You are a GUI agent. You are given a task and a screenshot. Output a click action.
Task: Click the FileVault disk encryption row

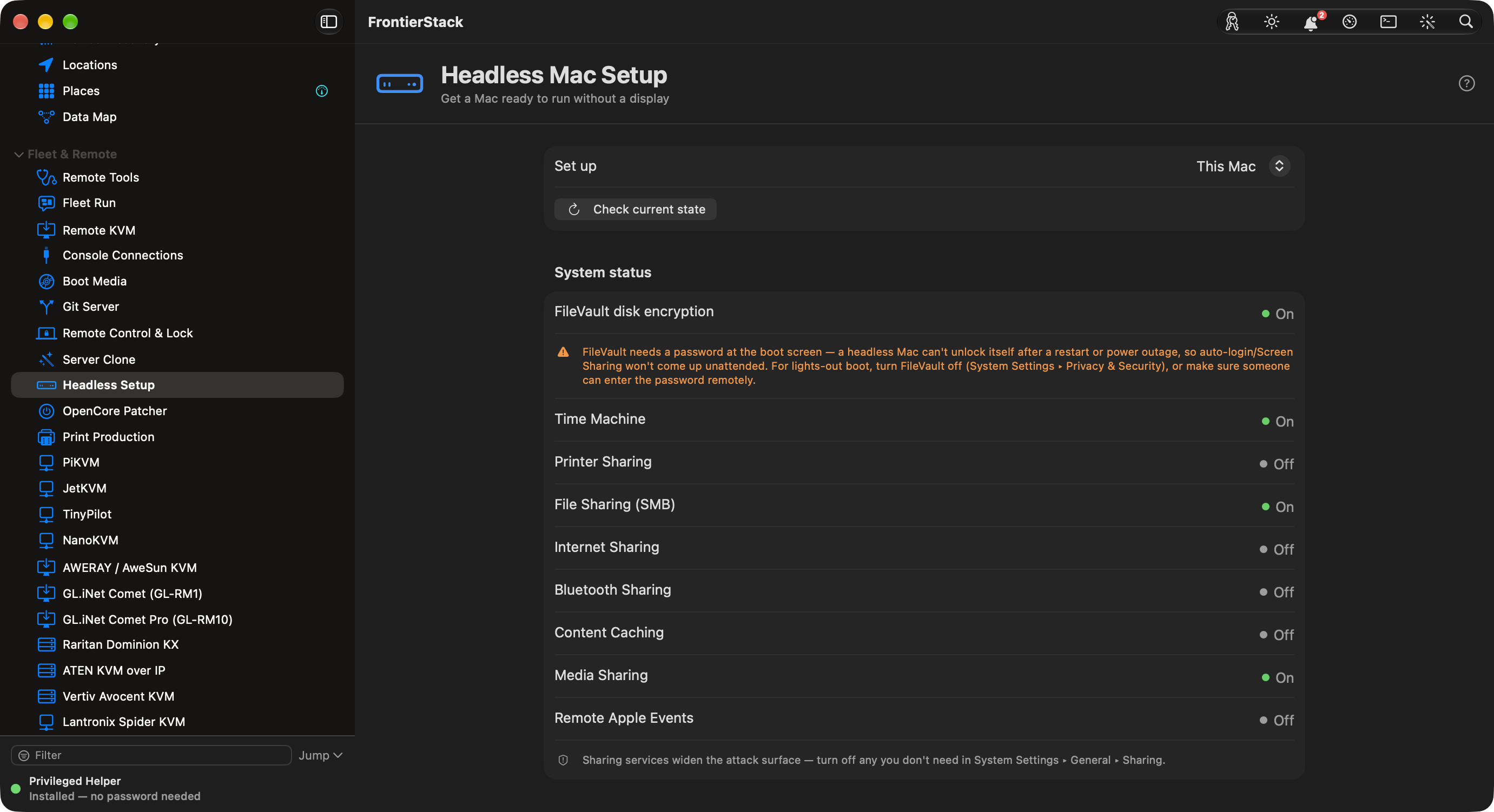(x=924, y=312)
